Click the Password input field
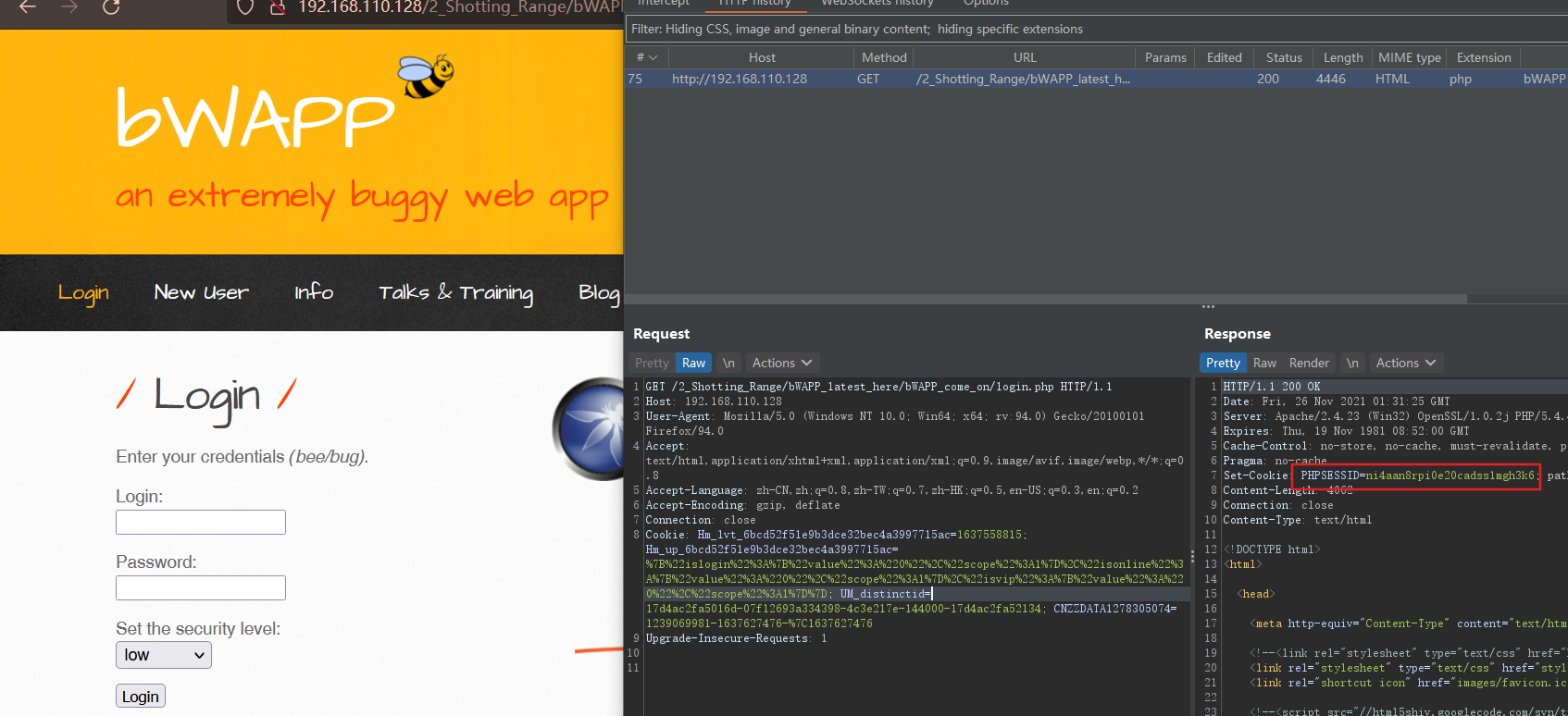Viewport: 1568px width, 716px height. pos(201,587)
